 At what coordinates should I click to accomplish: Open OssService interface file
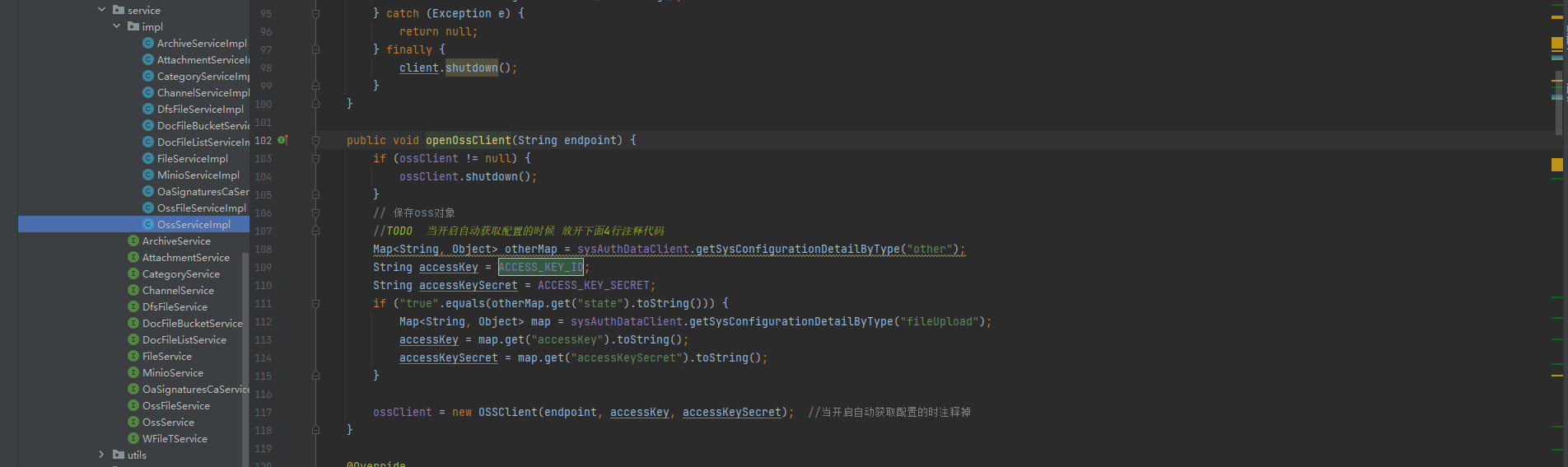[169, 422]
